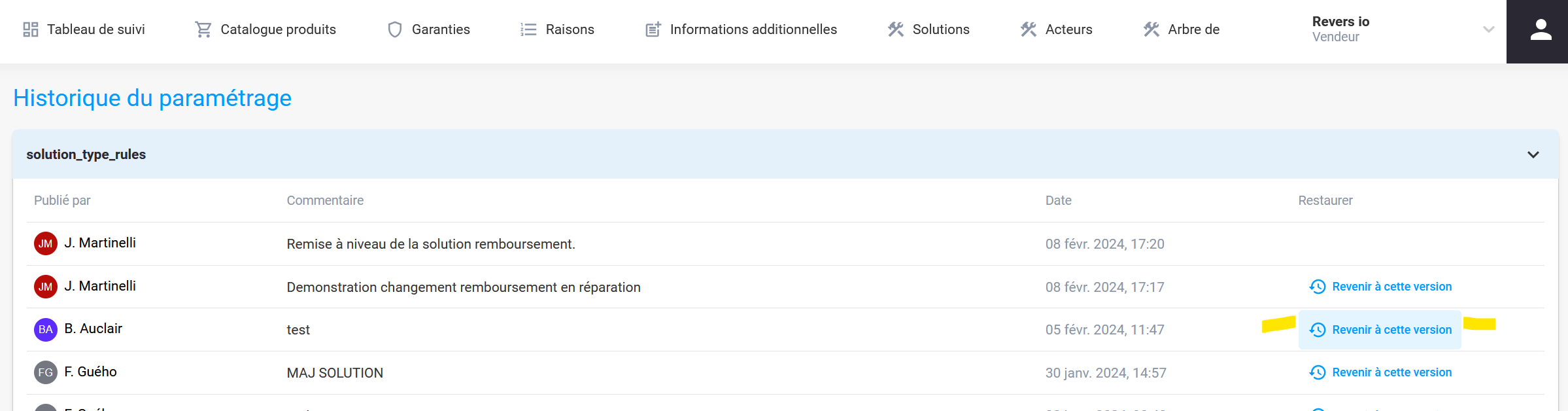Click the solution_type_rules section title
The height and width of the screenshot is (411, 1568).
tap(86, 154)
